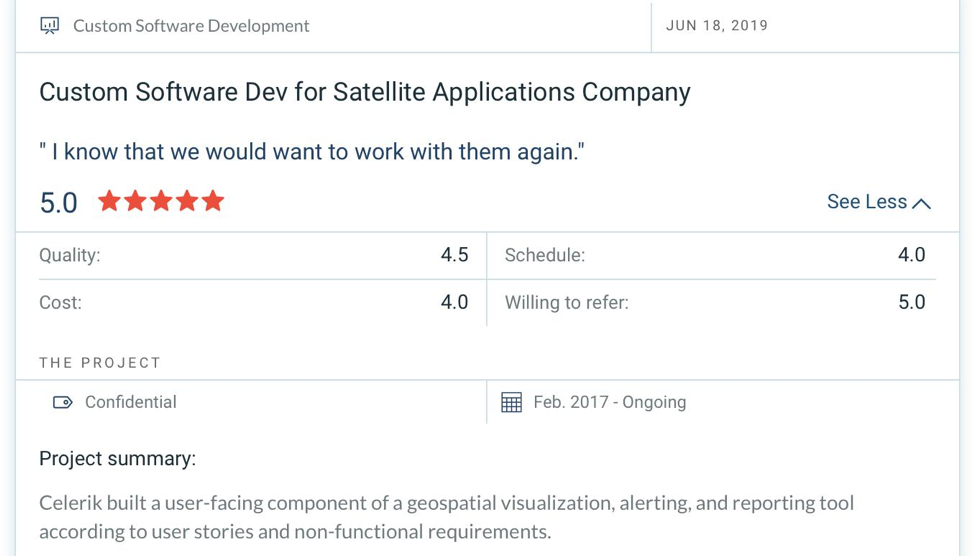Select the Quality 4.5 score row
This screenshot has width=974, height=556.
click(x=254, y=255)
